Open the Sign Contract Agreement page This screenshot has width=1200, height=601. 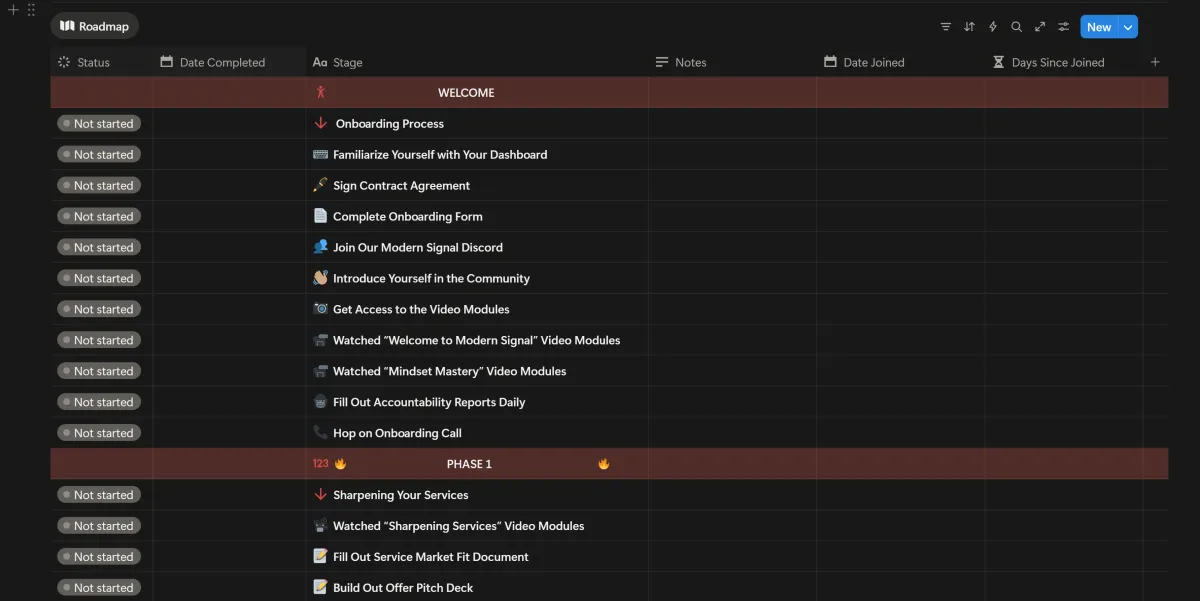pos(401,186)
